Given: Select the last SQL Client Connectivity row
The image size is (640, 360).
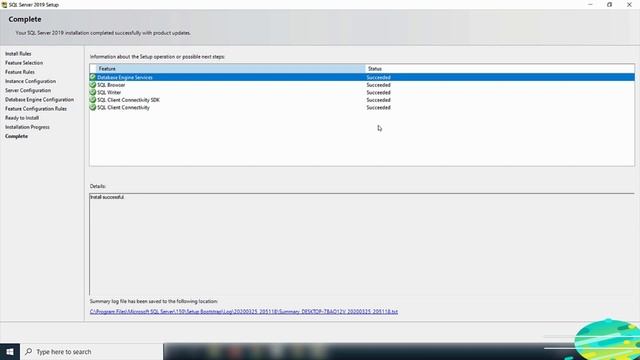Looking at the screenshot, I should (362, 107).
